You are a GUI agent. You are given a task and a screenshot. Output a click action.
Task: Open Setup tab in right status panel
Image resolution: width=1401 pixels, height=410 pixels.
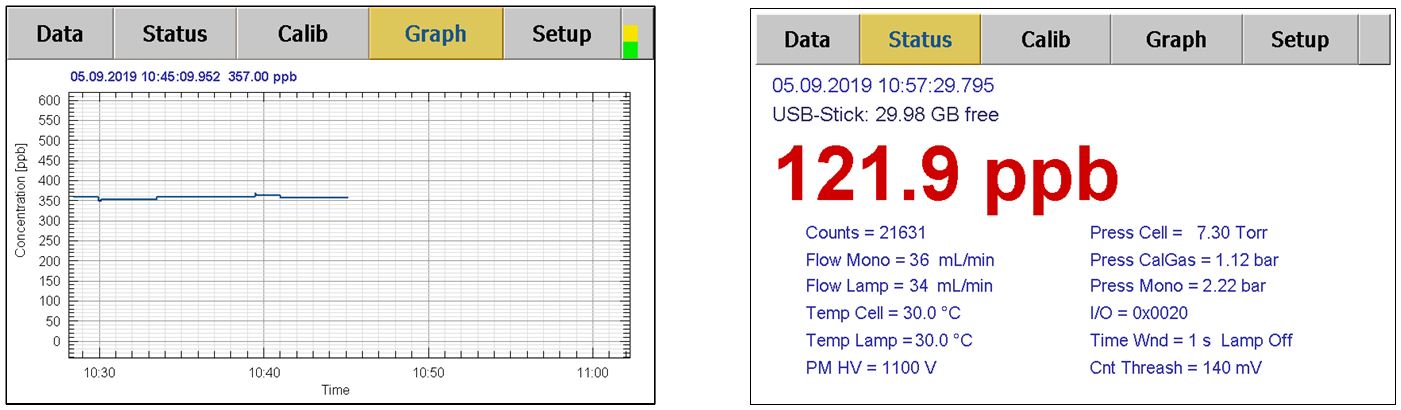coord(1299,40)
